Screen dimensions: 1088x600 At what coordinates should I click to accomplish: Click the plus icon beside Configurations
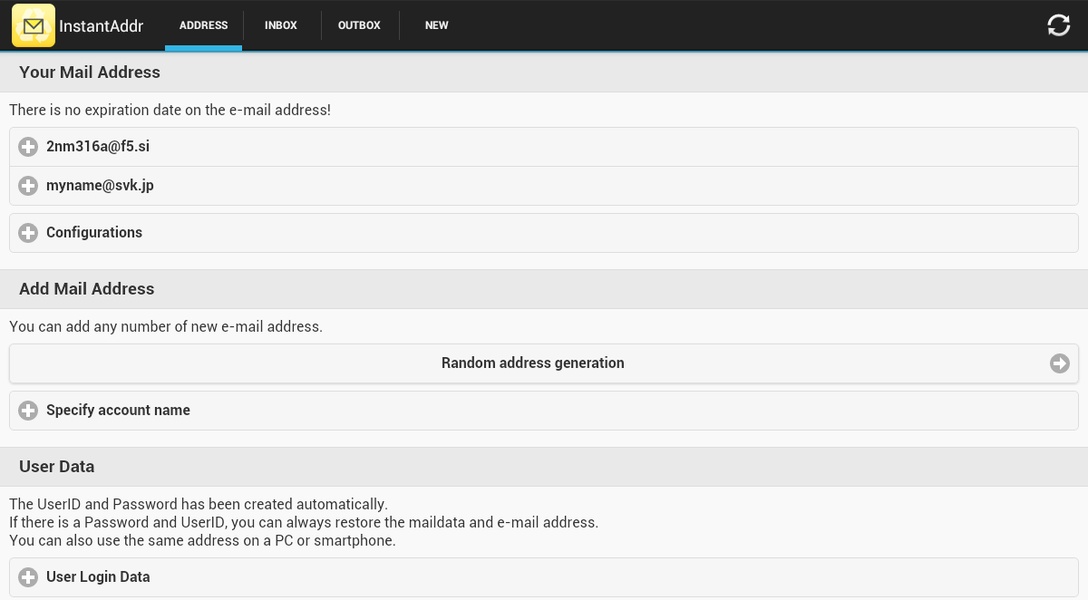[28, 233]
